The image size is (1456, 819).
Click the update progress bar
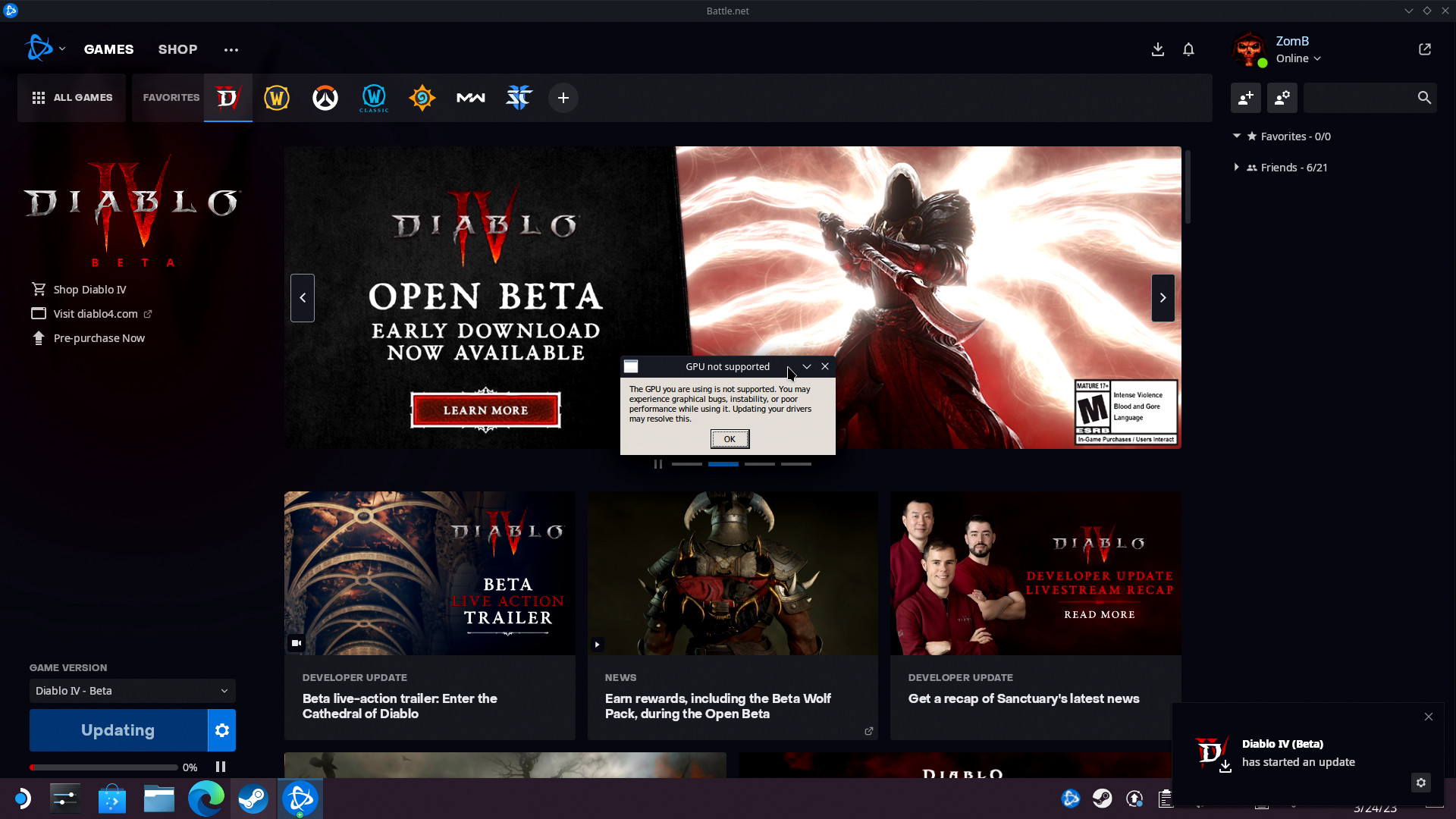pyautogui.click(x=104, y=767)
